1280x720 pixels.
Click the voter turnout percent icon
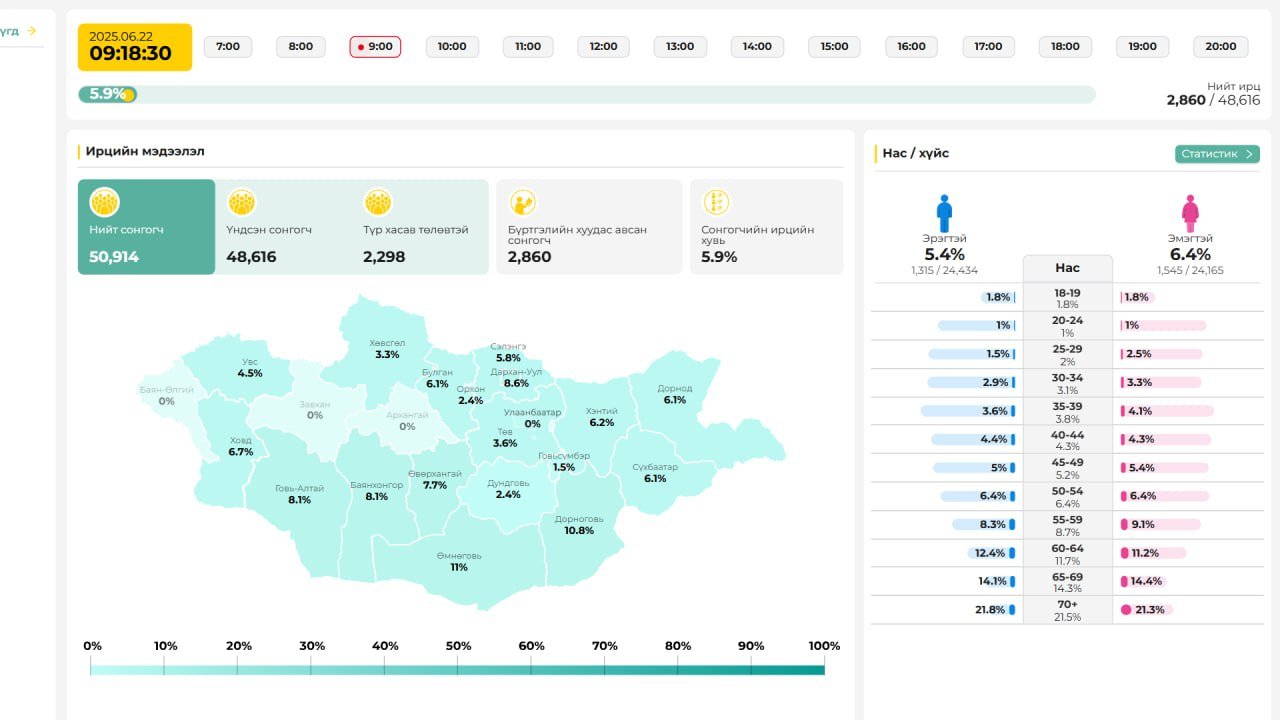pos(715,203)
